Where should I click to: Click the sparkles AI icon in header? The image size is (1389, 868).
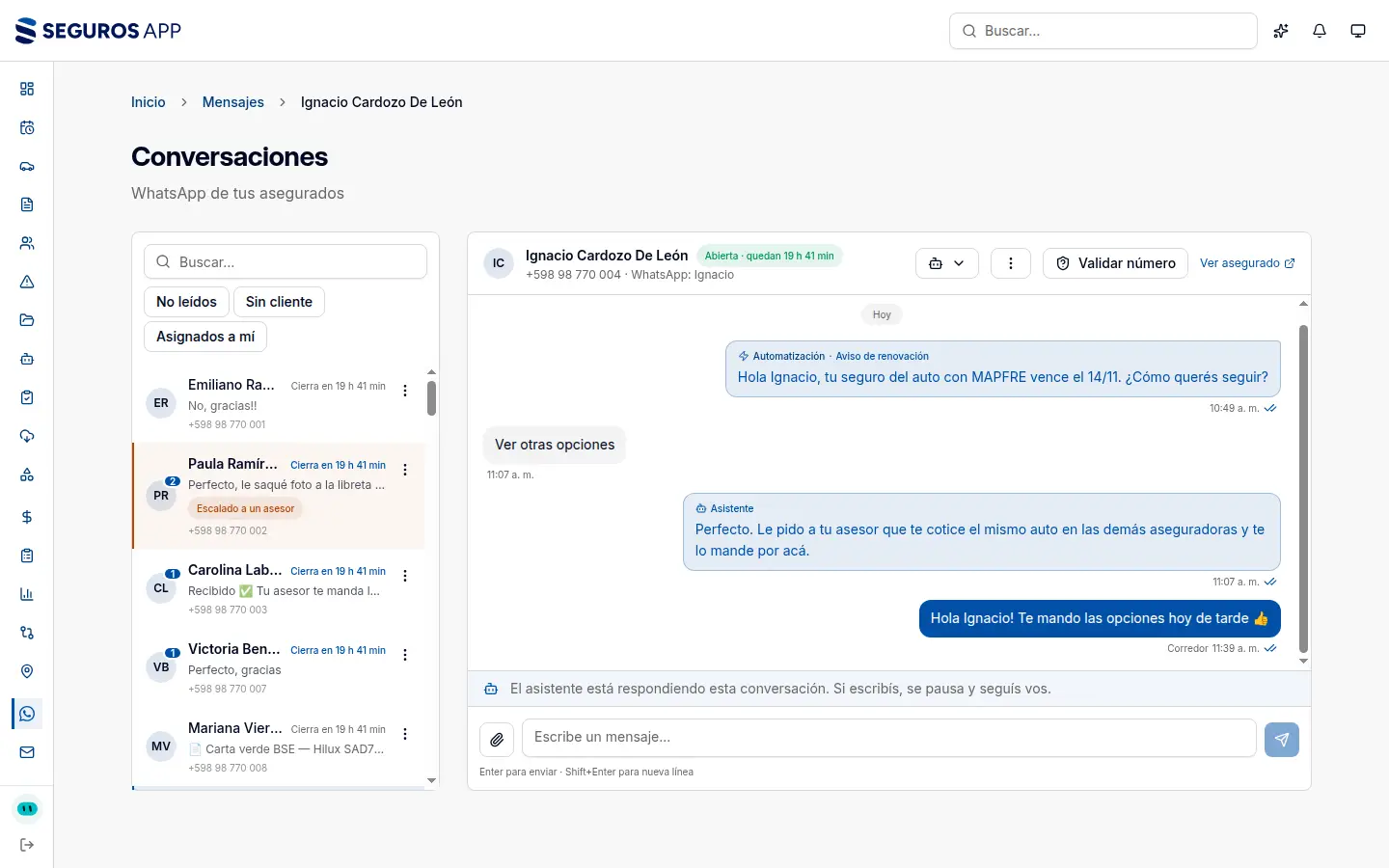(x=1281, y=31)
